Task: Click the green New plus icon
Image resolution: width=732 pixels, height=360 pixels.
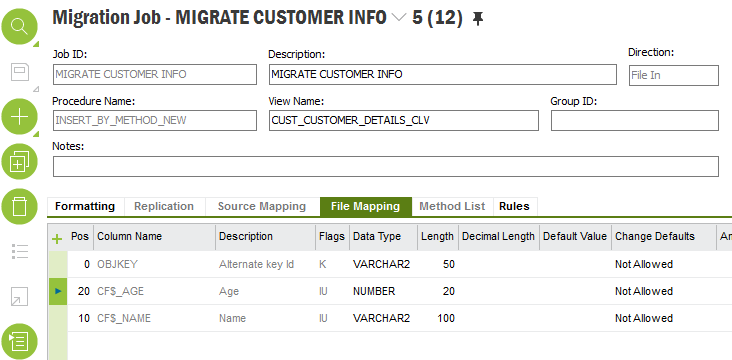Action: pyautogui.click(x=20, y=117)
